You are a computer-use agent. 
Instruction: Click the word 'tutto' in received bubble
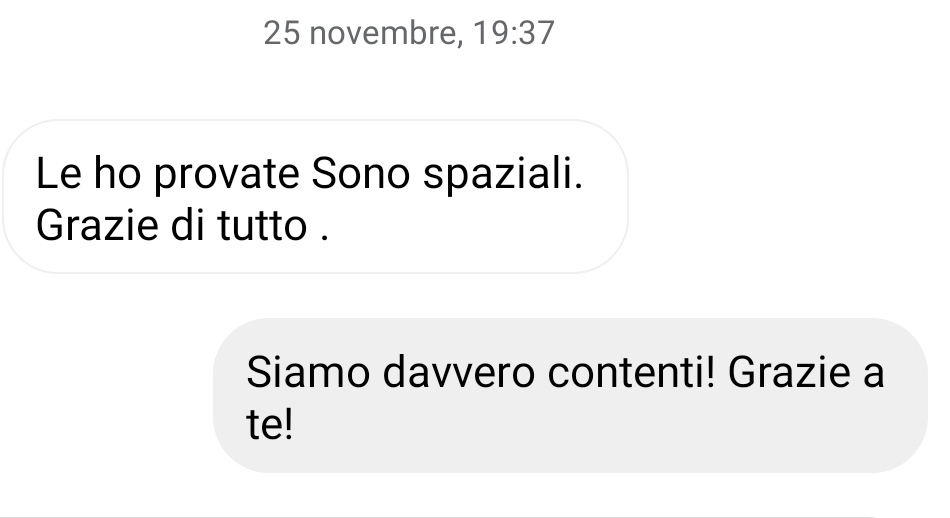262,225
